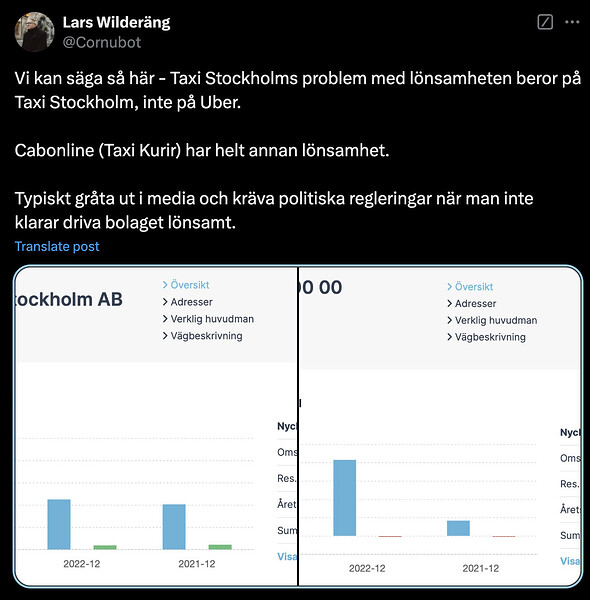The width and height of the screenshot is (590, 600).
Task: Open Adresser in right company panel
Action: tap(471, 303)
